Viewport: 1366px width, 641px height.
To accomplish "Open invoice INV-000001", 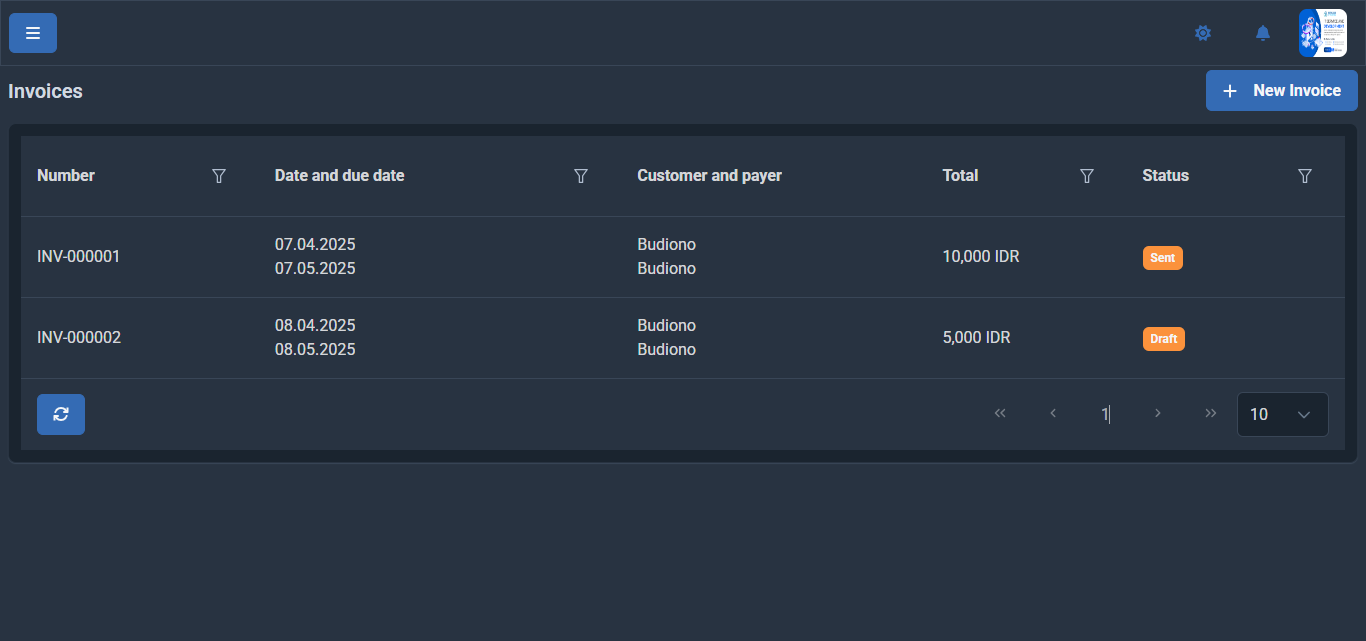I will [79, 257].
